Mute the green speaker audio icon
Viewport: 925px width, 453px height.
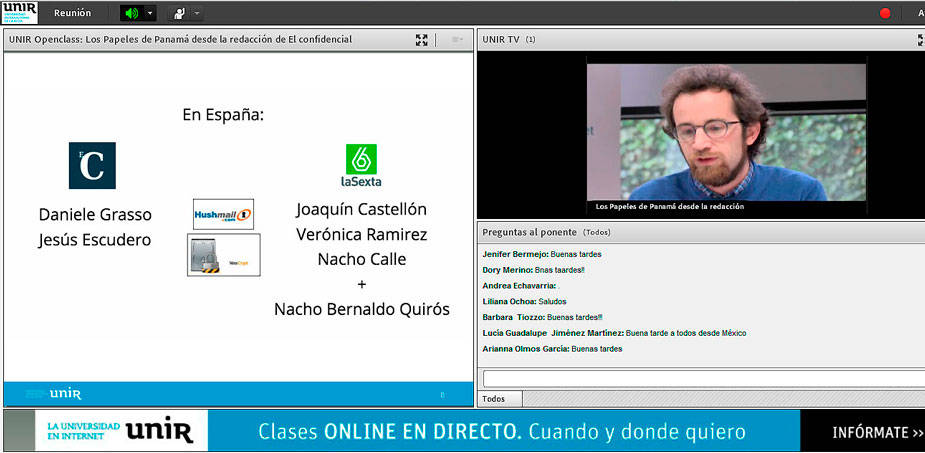click(x=132, y=13)
